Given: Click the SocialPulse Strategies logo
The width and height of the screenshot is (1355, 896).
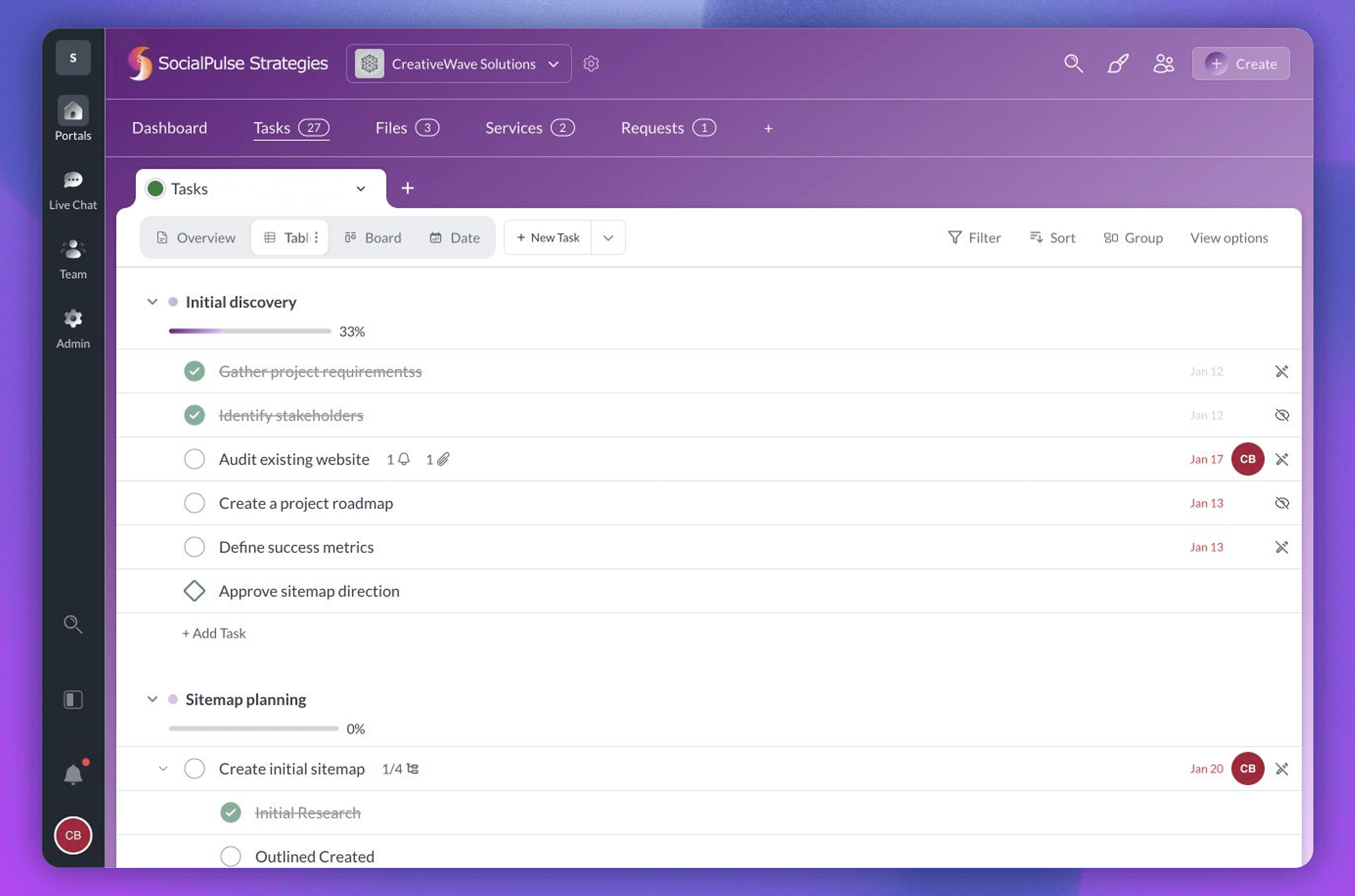Looking at the screenshot, I should tap(228, 64).
